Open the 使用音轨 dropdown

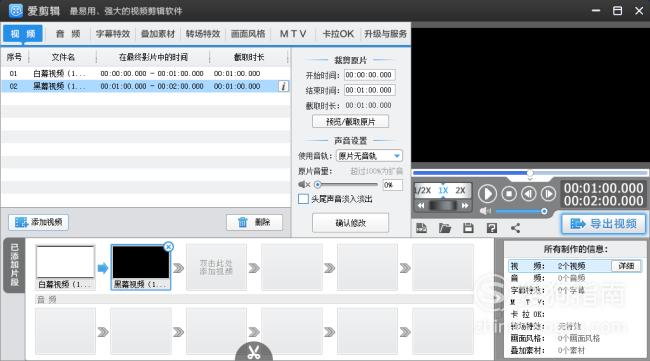[x=369, y=156]
